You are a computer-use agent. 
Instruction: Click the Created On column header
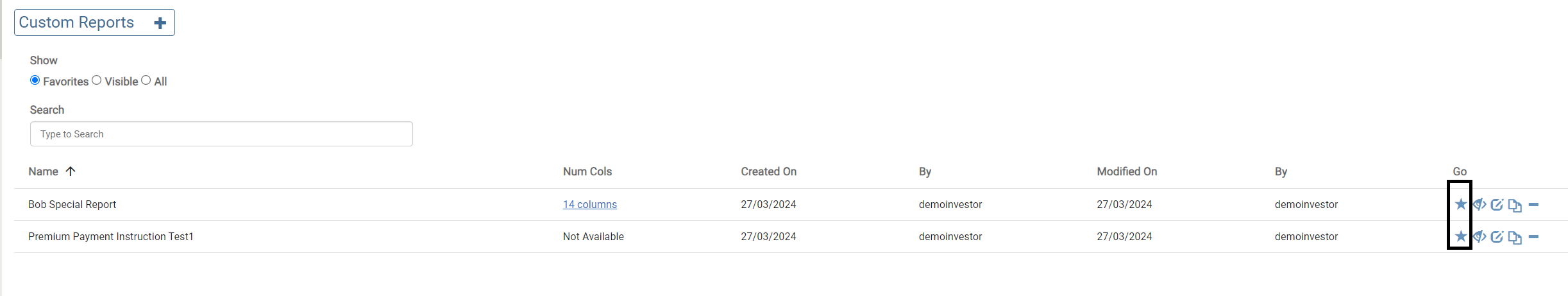coord(768,171)
